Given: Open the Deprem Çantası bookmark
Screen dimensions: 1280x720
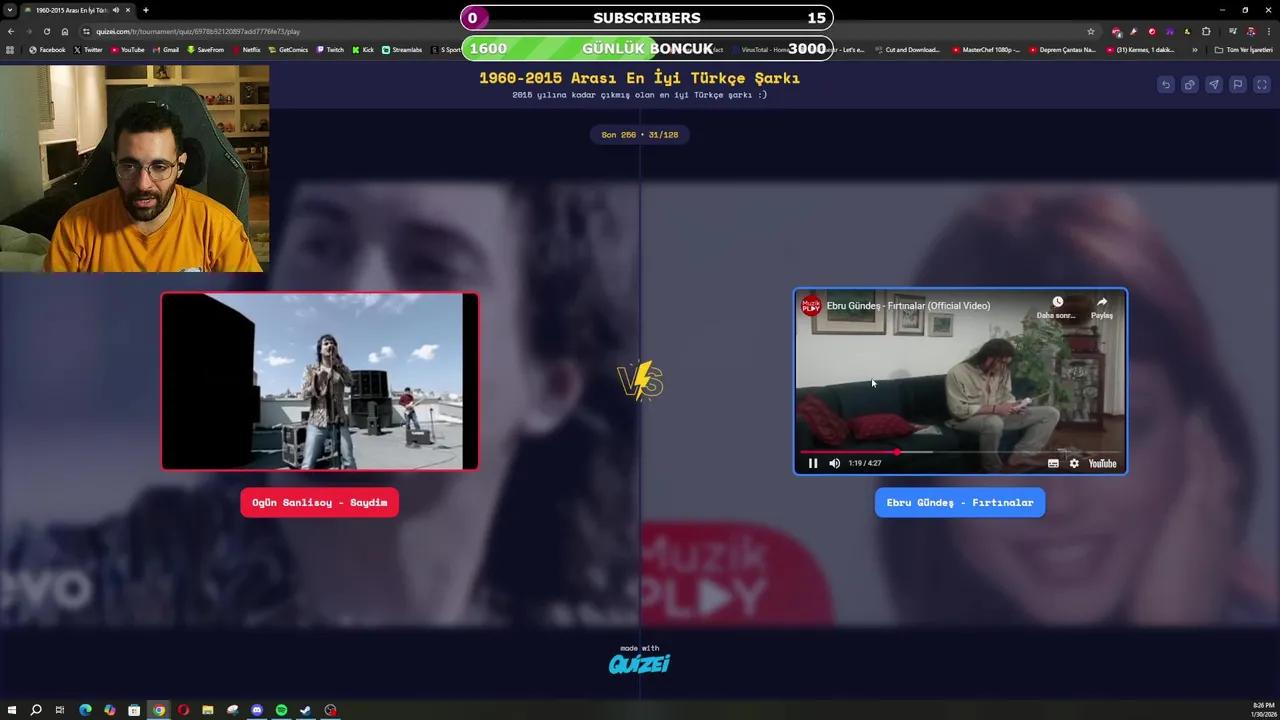Looking at the screenshot, I should click(1063, 50).
